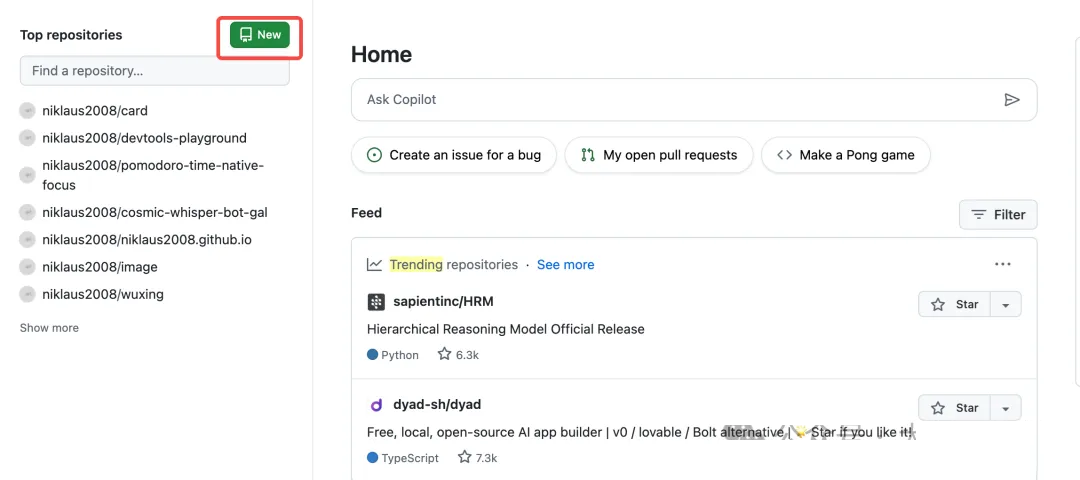Send Copilot message with paper plane icon
This screenshot has width=1080, height=480.
click(x=1011, y=100)
